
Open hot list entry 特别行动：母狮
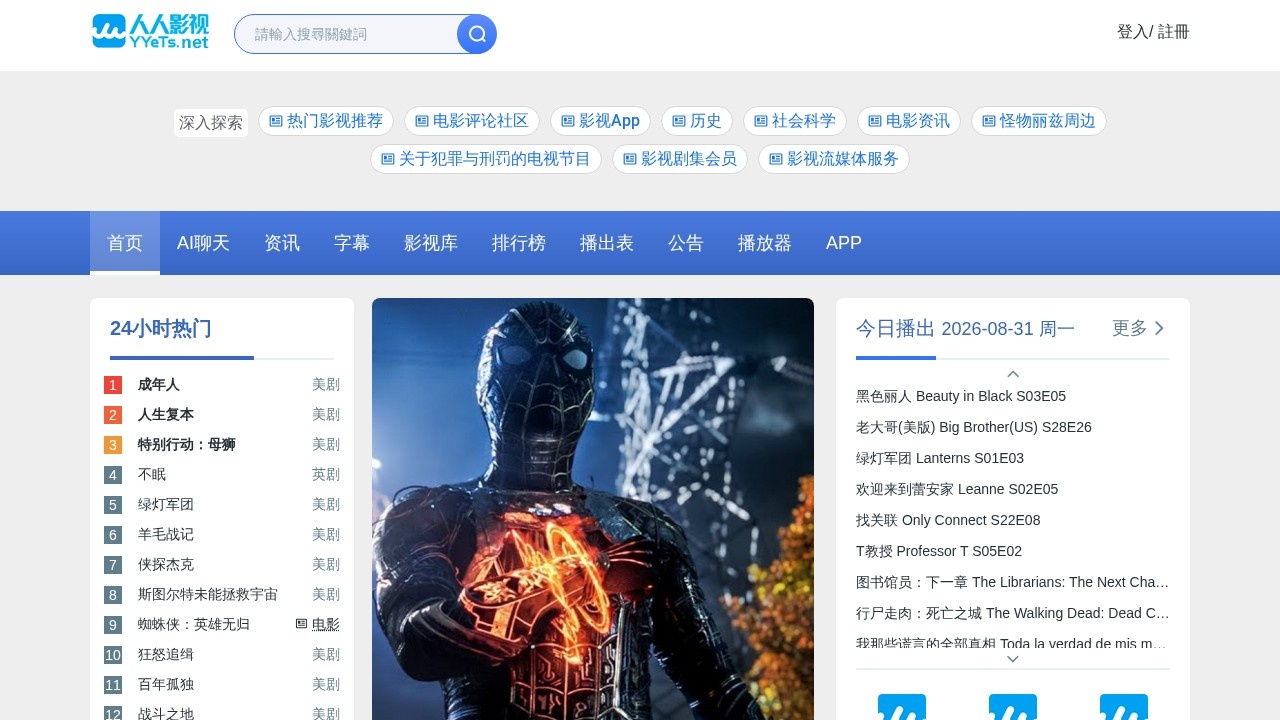[187, 445]
